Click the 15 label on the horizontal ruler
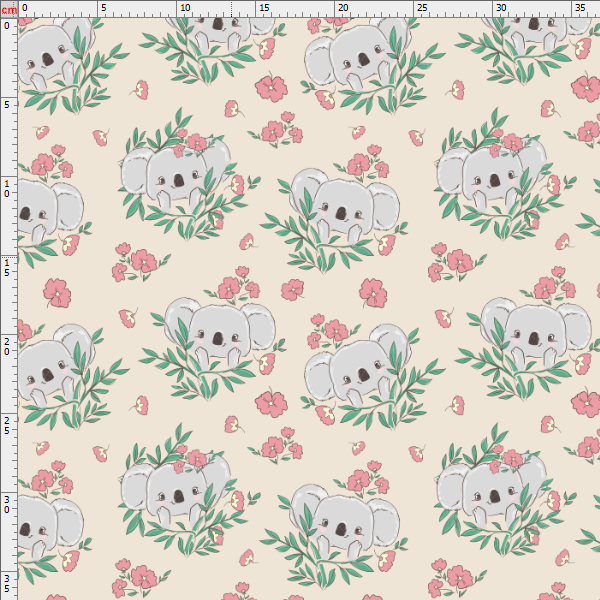The image size is (600, 600). point(264,7)
